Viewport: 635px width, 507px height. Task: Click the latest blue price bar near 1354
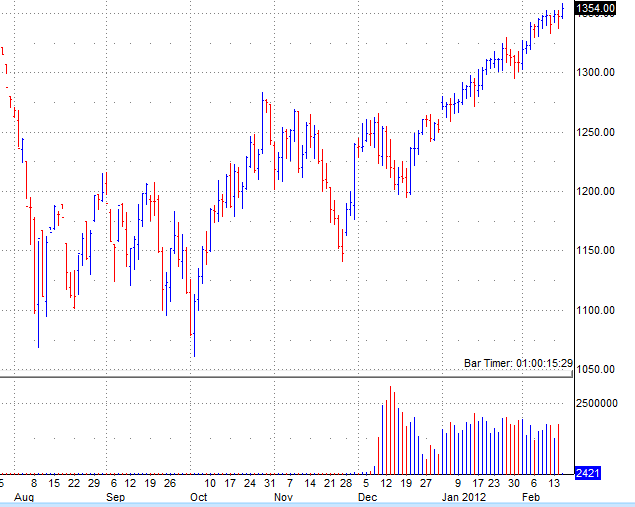pyautogui.click(x=563, y=11)
